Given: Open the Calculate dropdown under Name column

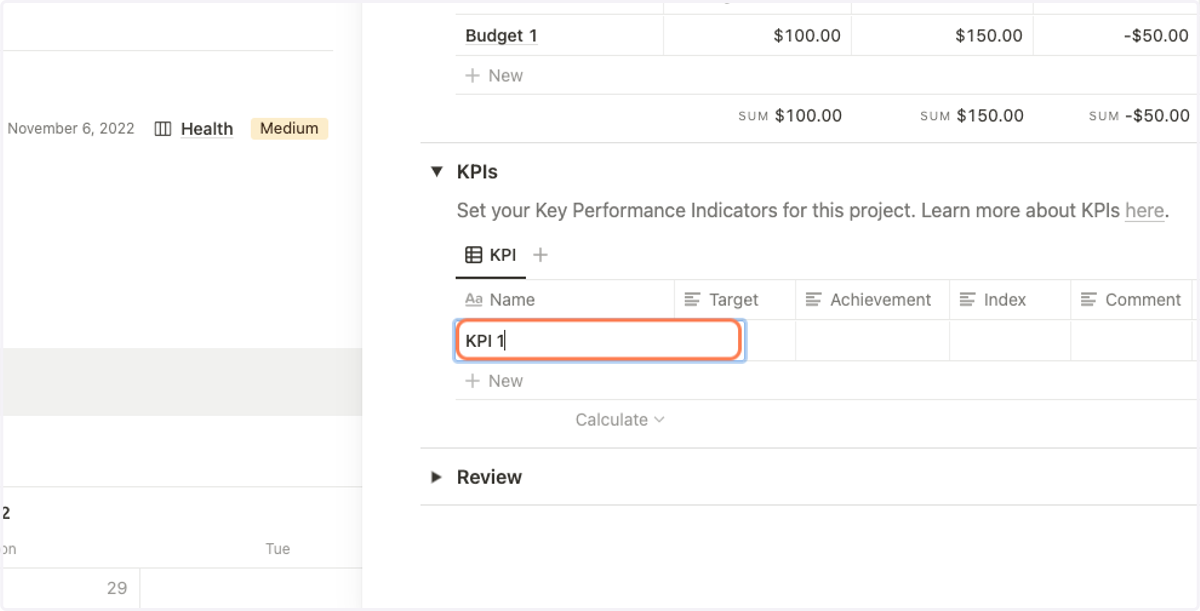Looking at the screenshot, I should (620, 420).
